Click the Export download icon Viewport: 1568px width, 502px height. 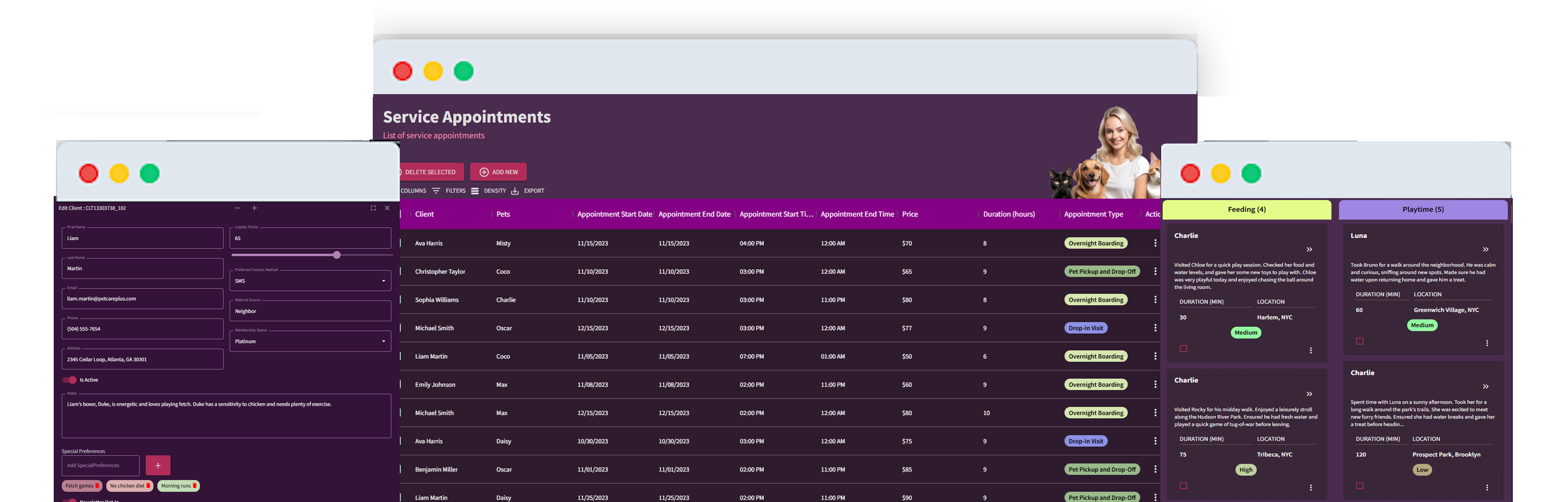515,191
